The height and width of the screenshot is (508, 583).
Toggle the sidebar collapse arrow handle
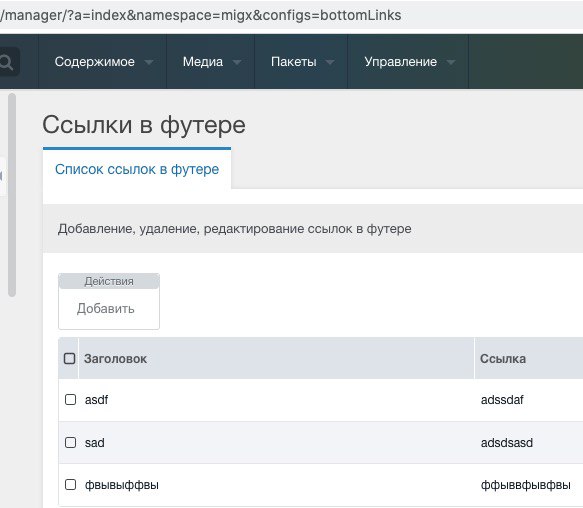click(2, 176)
